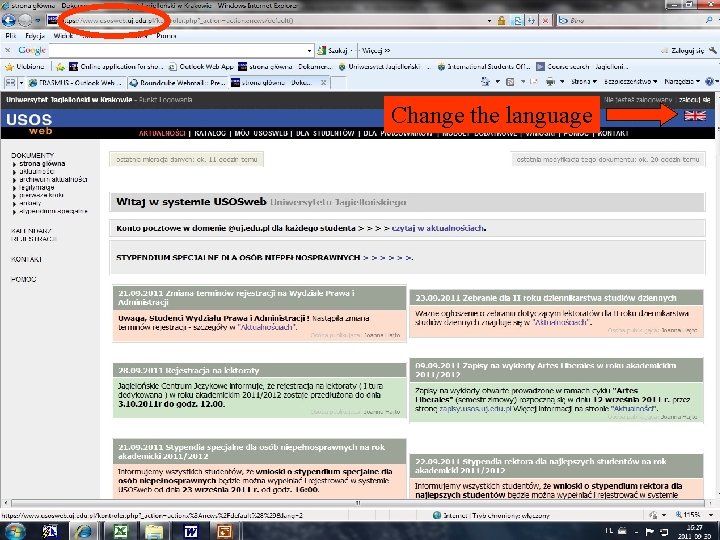Click the add to favorites bar icon
720x540 pixels.
pos(60,67)
